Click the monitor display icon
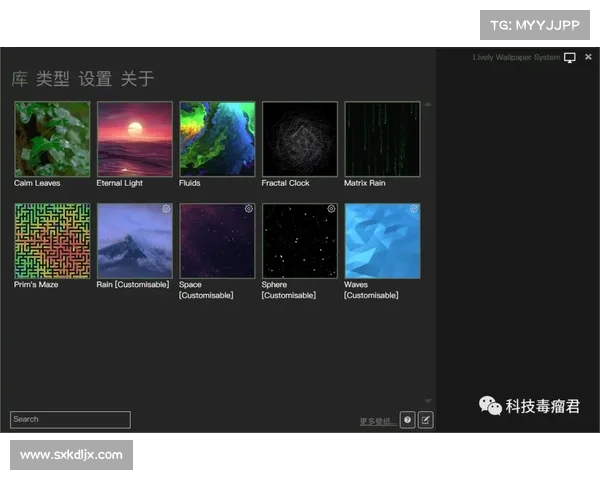The height and width of the screenshot is (480, 600). pos(570,58)
